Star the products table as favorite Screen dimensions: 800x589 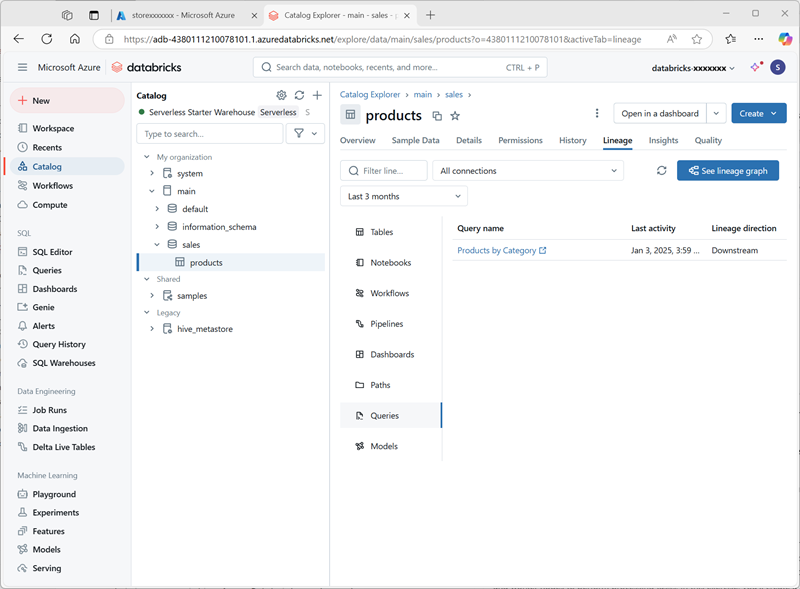coord(455,116)
